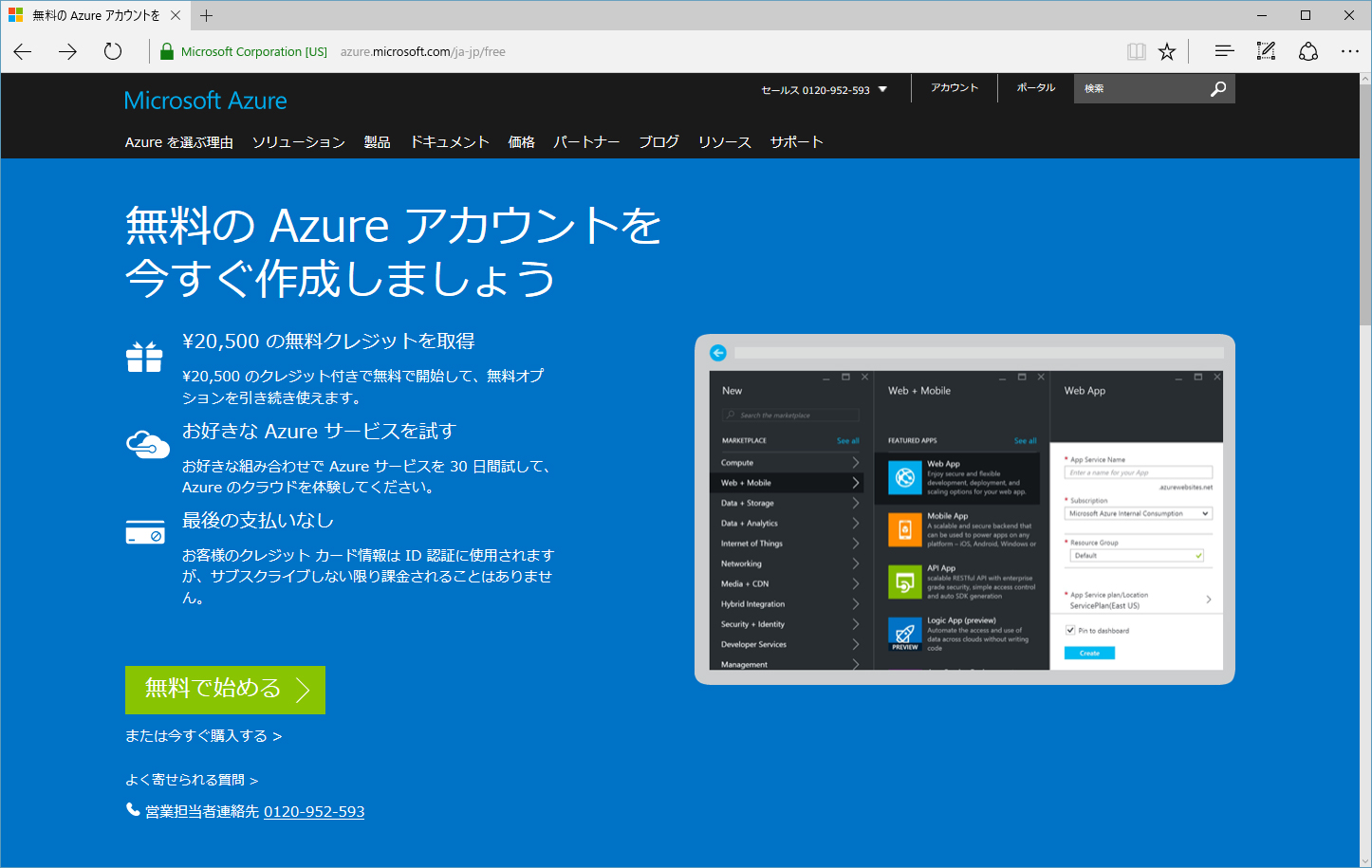Screen dimensions: 1372x868
Task: Open the サポート menu
Action: (x=796, y=142)
